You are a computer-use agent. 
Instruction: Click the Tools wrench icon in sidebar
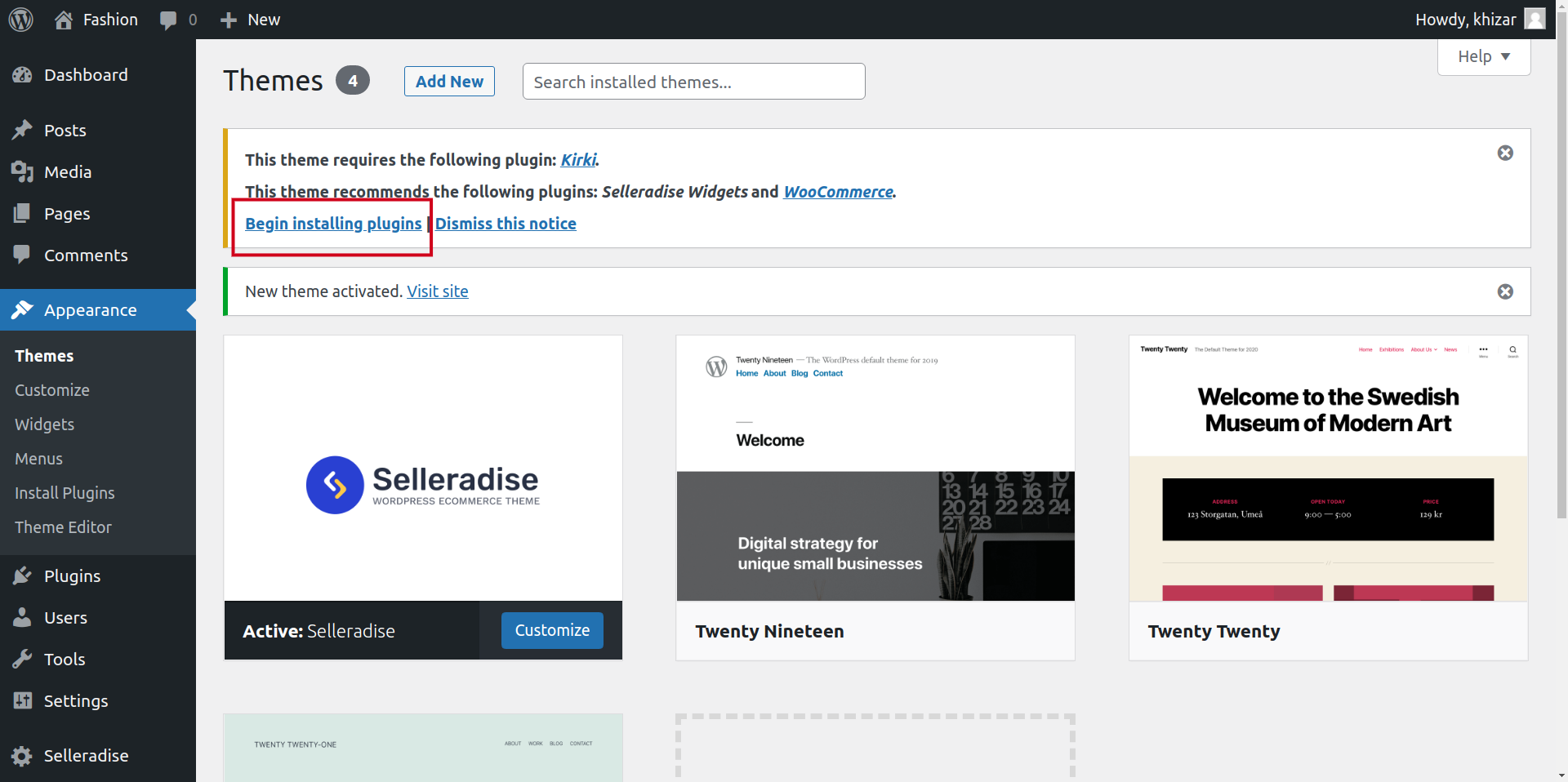coord(22,660)
